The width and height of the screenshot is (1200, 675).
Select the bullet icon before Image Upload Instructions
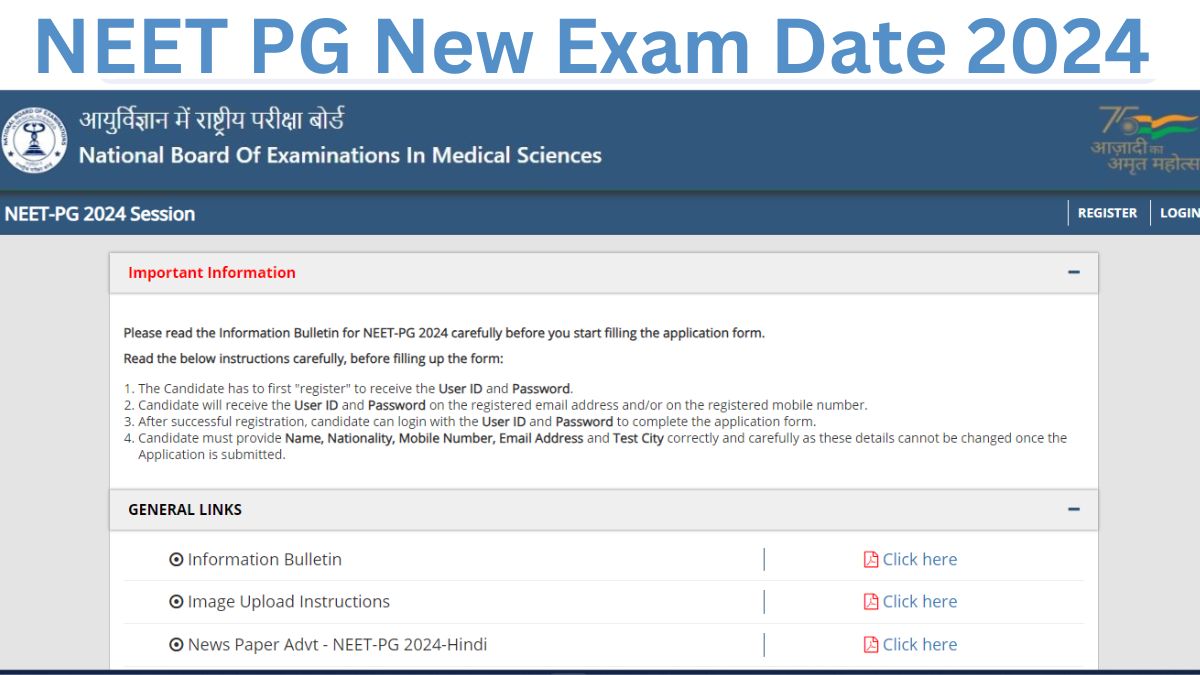(x=177, y=601)
